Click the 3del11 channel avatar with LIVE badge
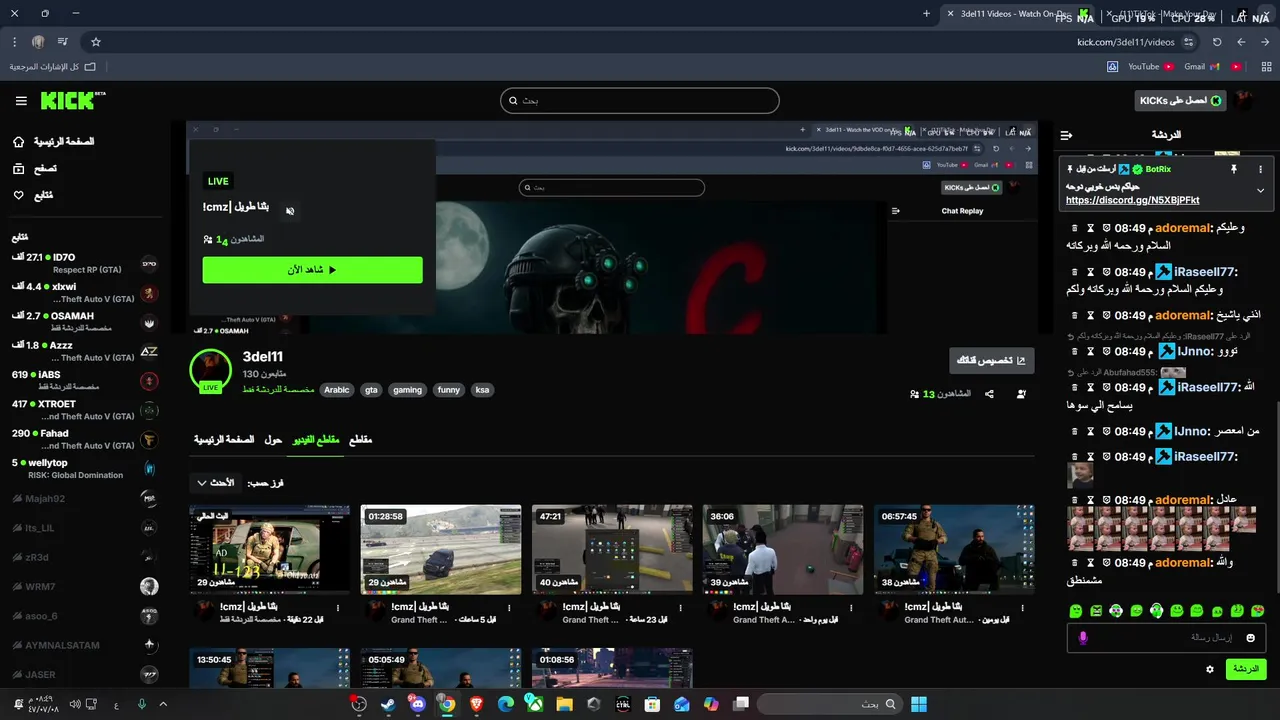This screenshot has width=1280, height=720. pyautogui.click(x=211, y=370)
